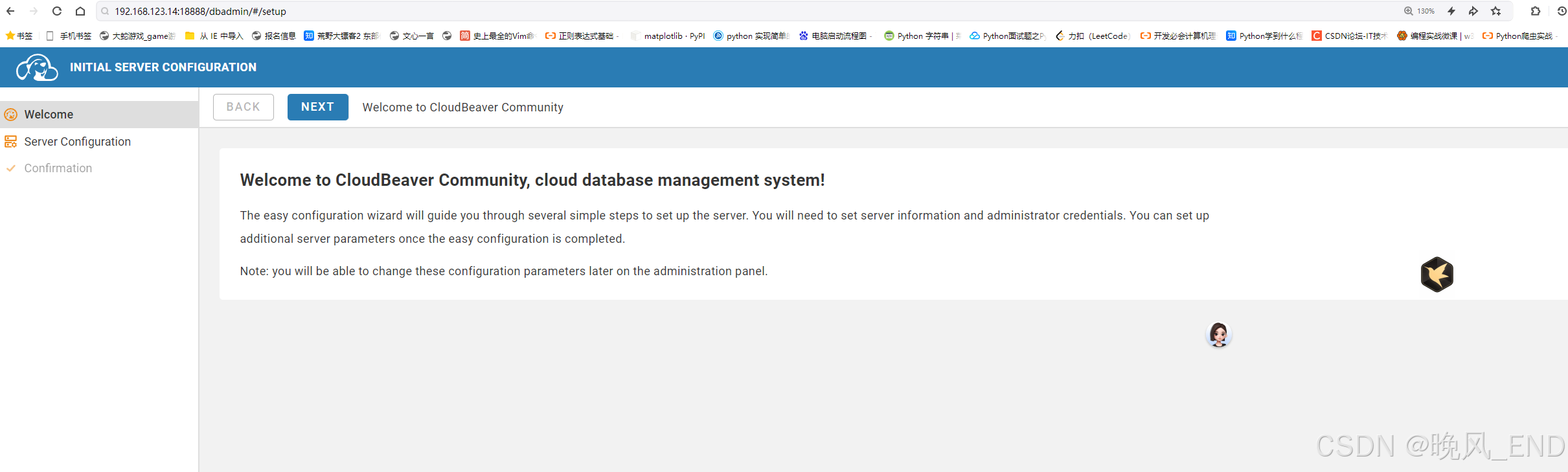1568x472 pixels.
Task: Click the NEXT button
Action: point(318,107)
